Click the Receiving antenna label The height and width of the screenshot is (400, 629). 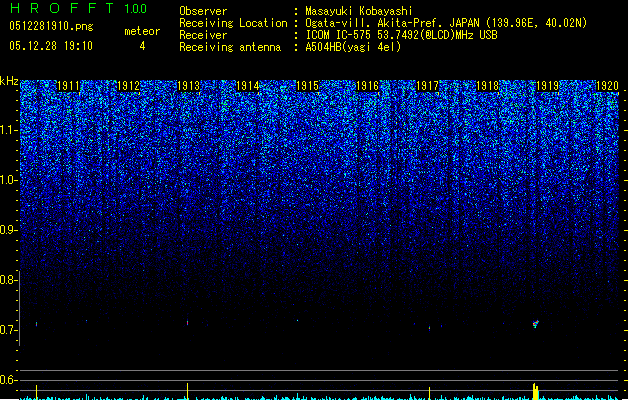[x=230, y=47]
